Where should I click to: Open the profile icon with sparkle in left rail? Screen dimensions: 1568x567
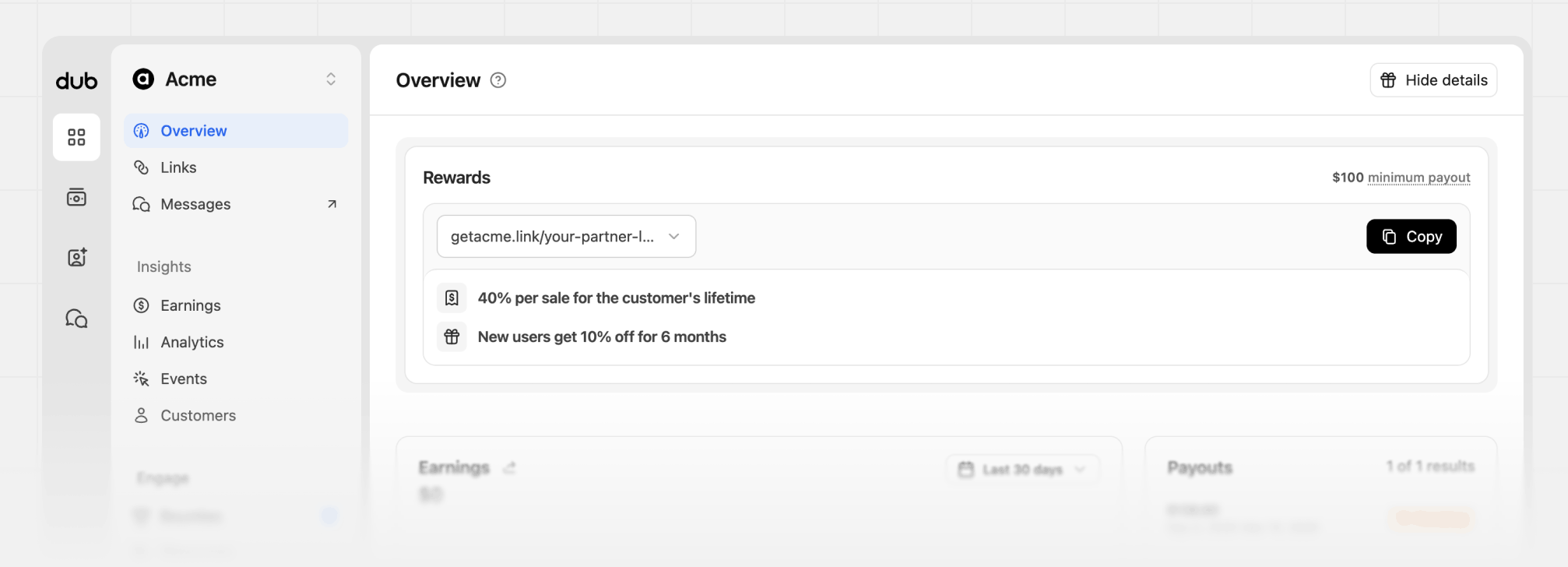(76, 257)
